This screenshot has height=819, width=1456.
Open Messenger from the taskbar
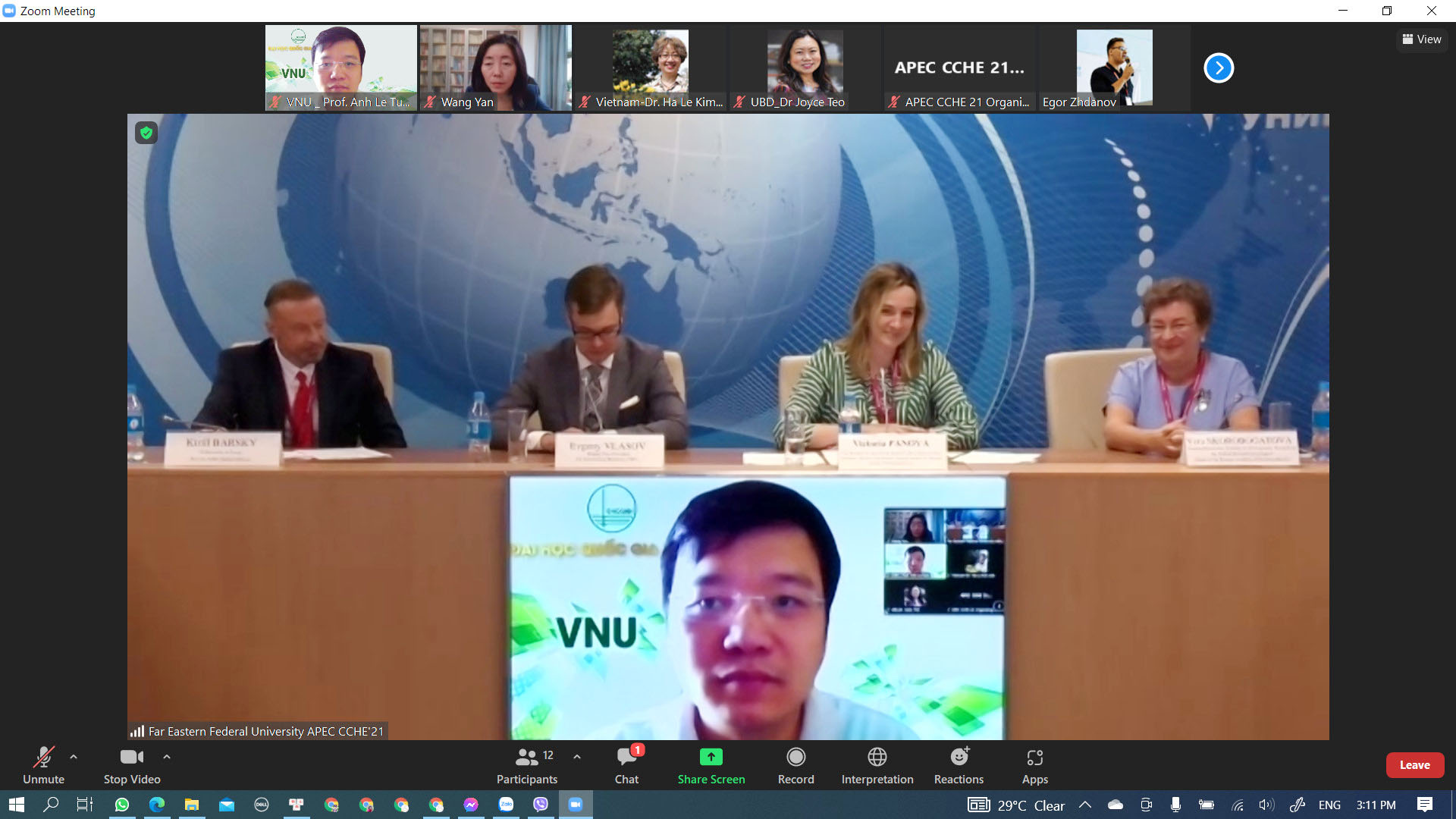[x=471, y=805]
